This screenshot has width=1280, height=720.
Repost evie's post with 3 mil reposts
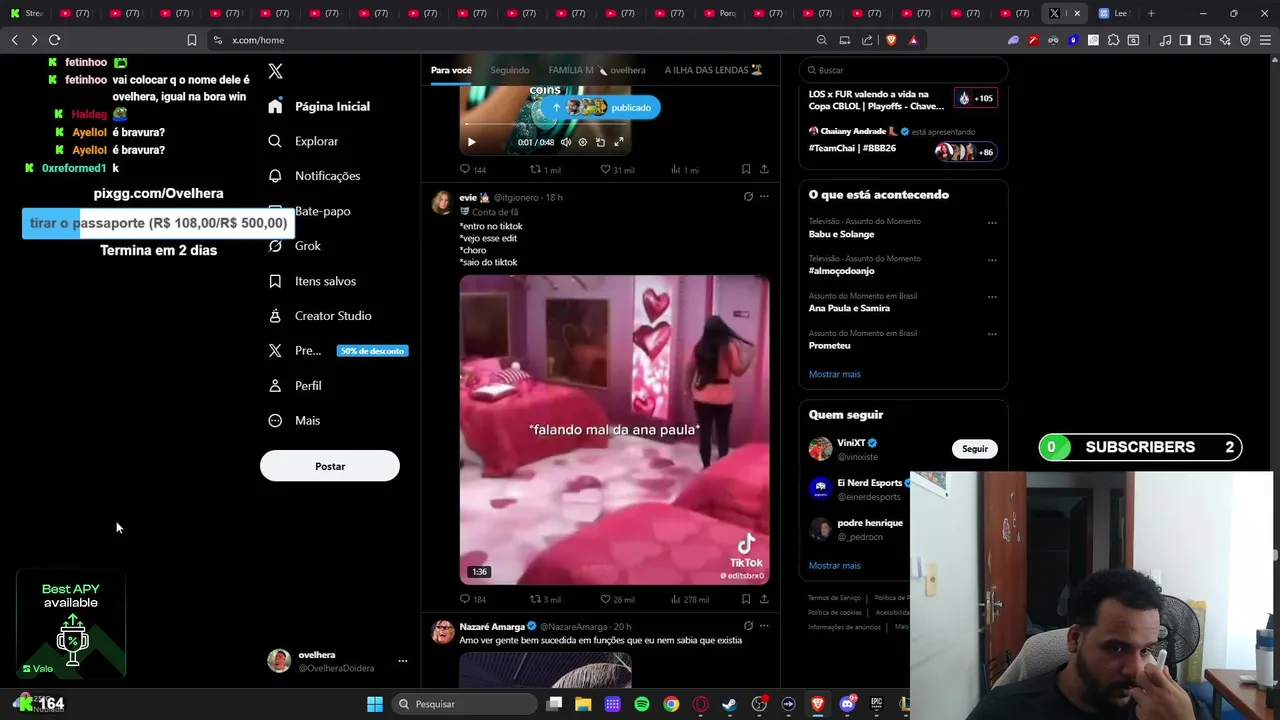coord(545,600)
